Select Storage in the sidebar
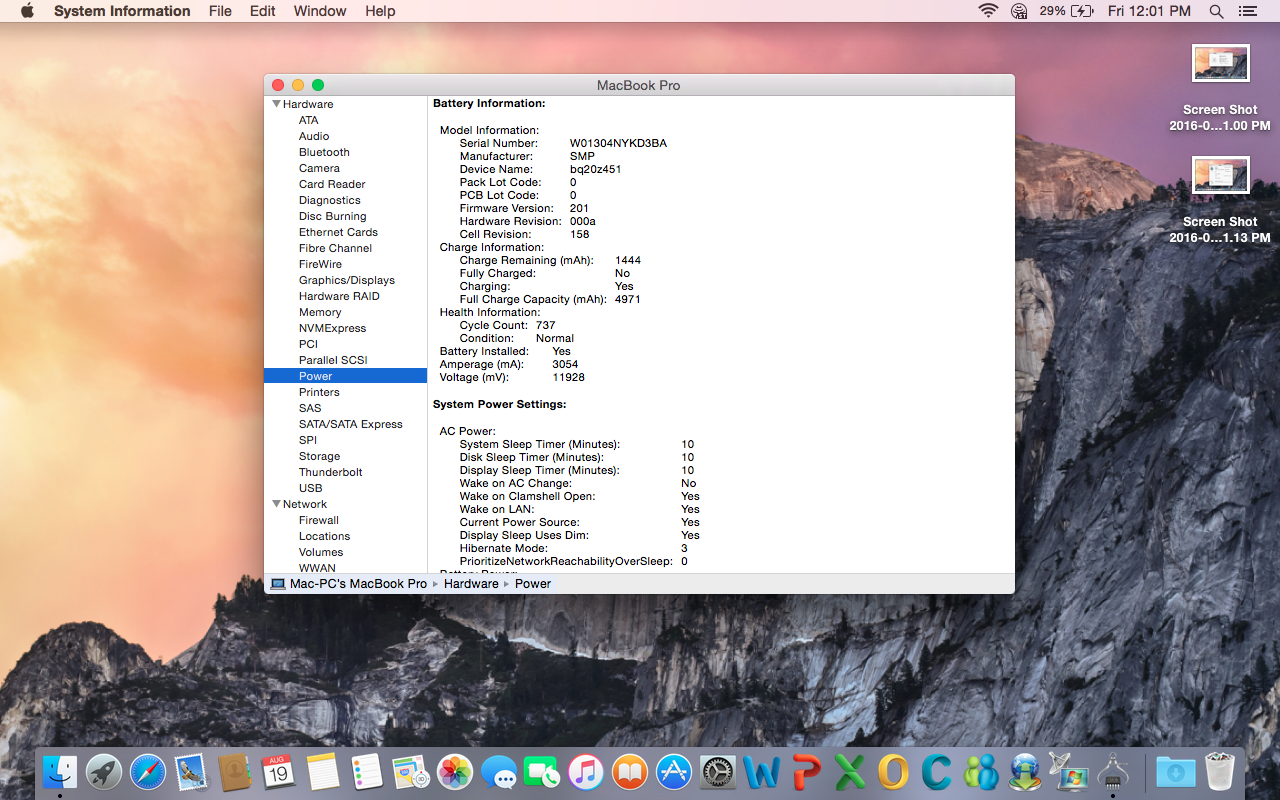 (319, 456)
